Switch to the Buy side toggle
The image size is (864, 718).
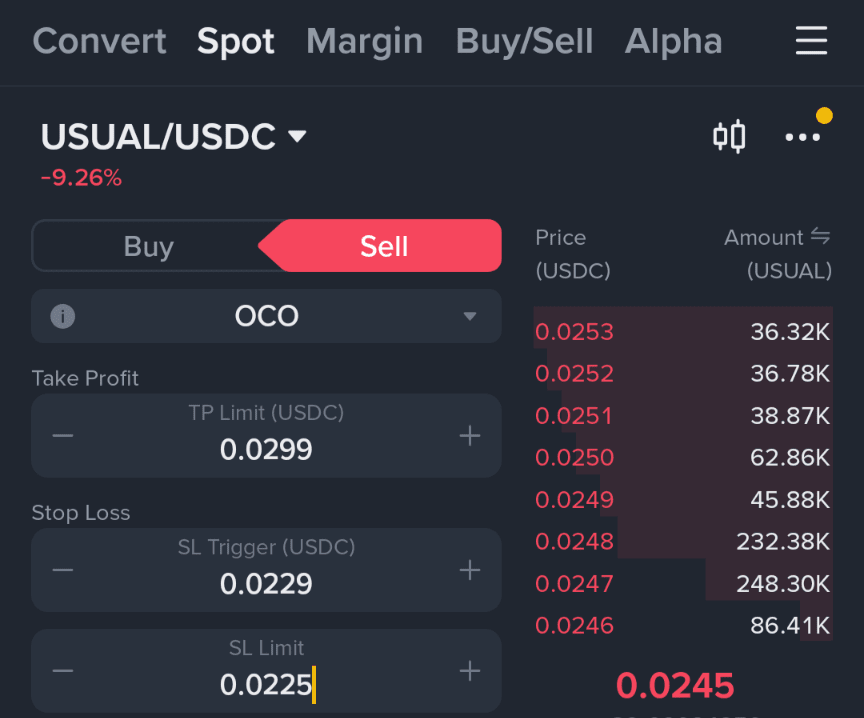click(x=149, y=246)
